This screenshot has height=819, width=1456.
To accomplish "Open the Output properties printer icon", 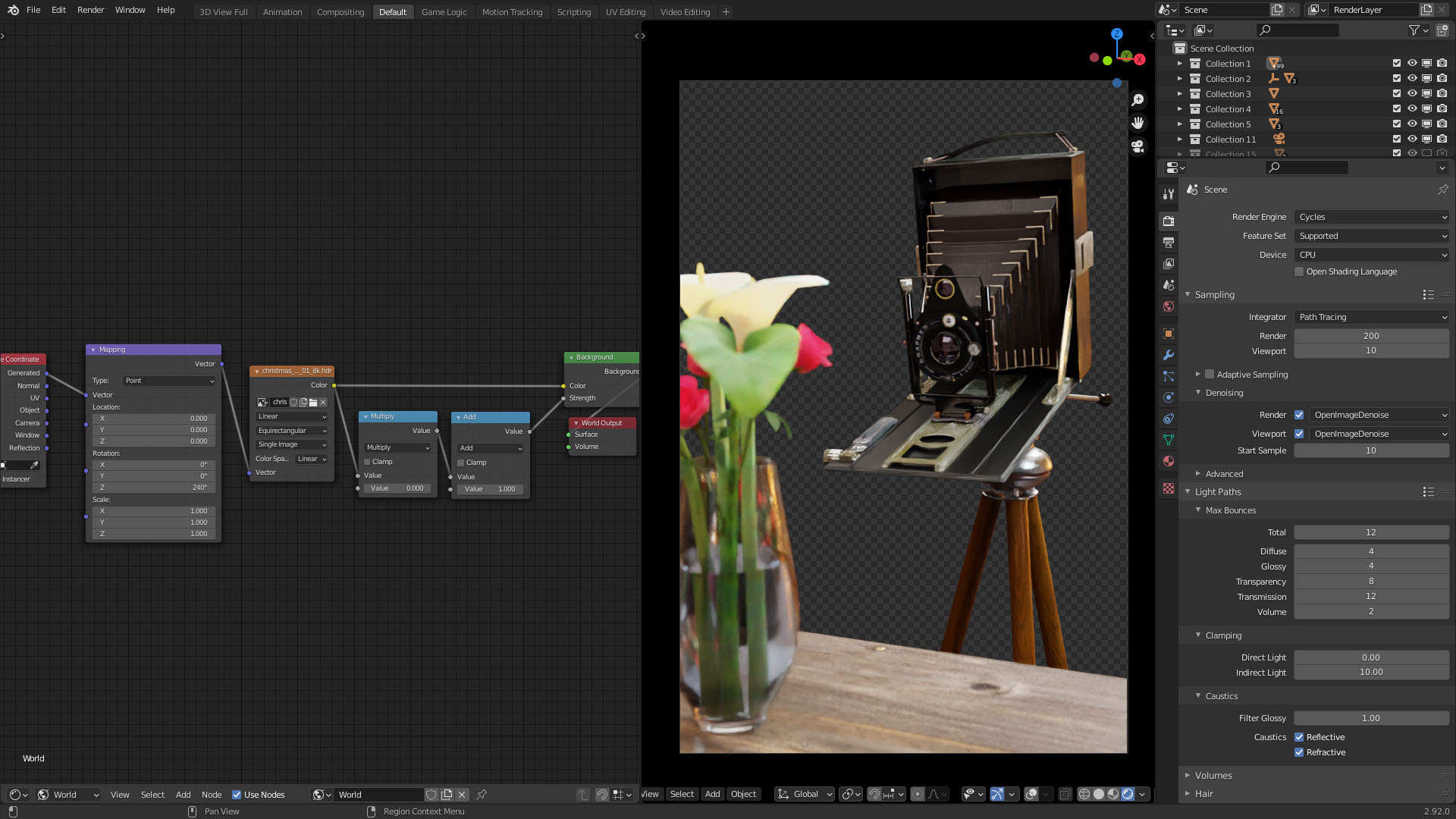I will (1169, 243).
